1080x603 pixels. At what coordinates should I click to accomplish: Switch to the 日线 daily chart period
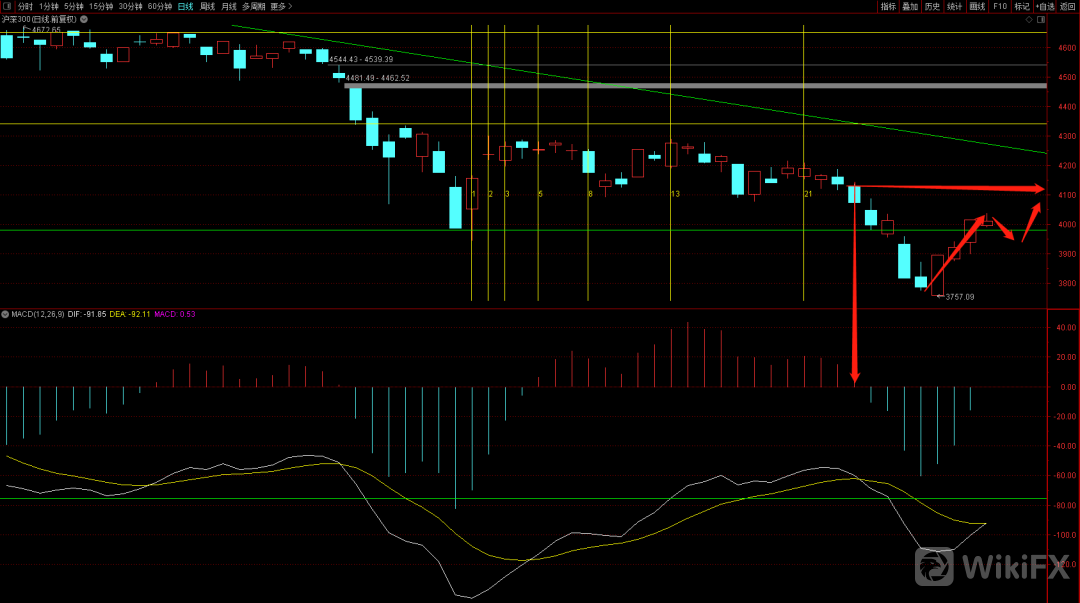185,6
